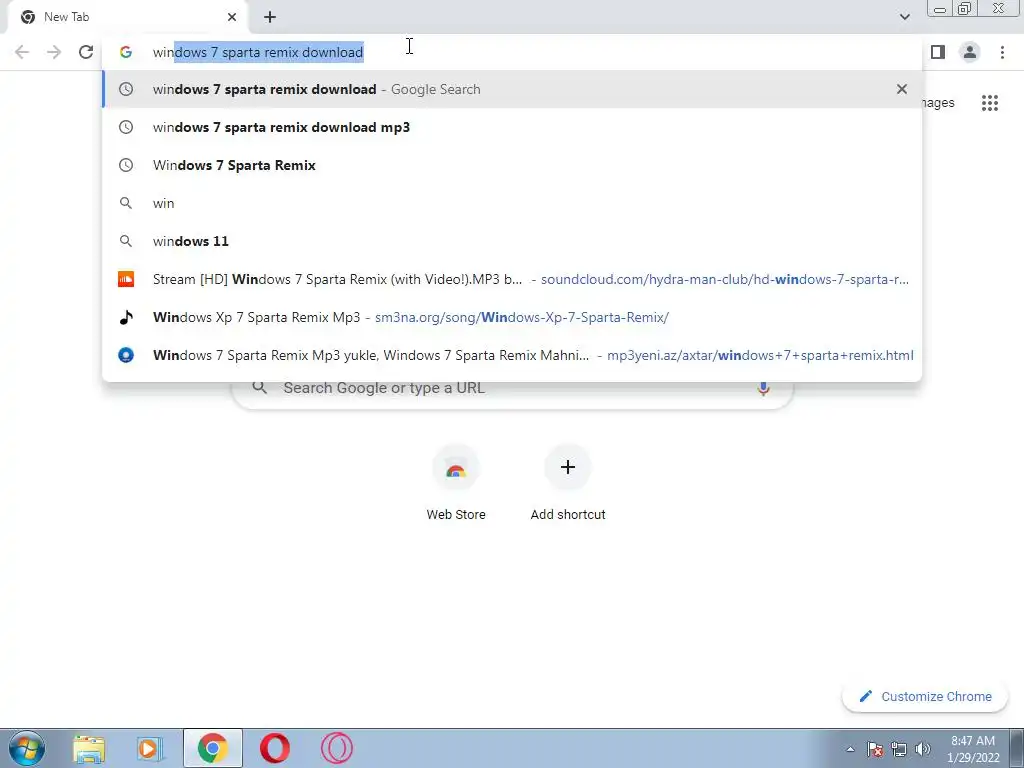
Task: Click the Add shortcut tile
Action: pos(568,483)
